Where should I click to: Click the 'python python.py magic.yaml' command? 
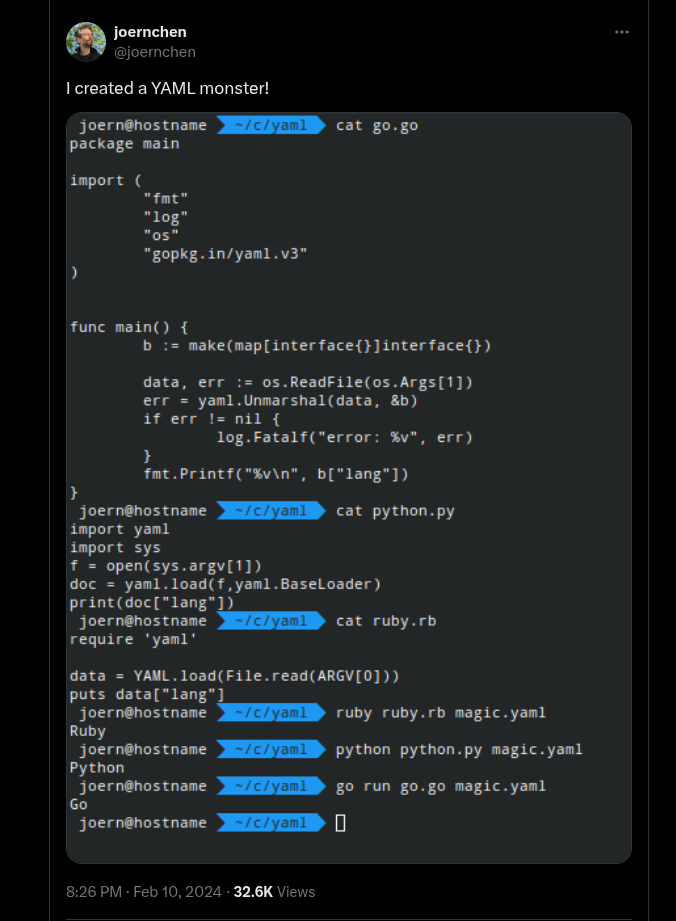point(459,749)
